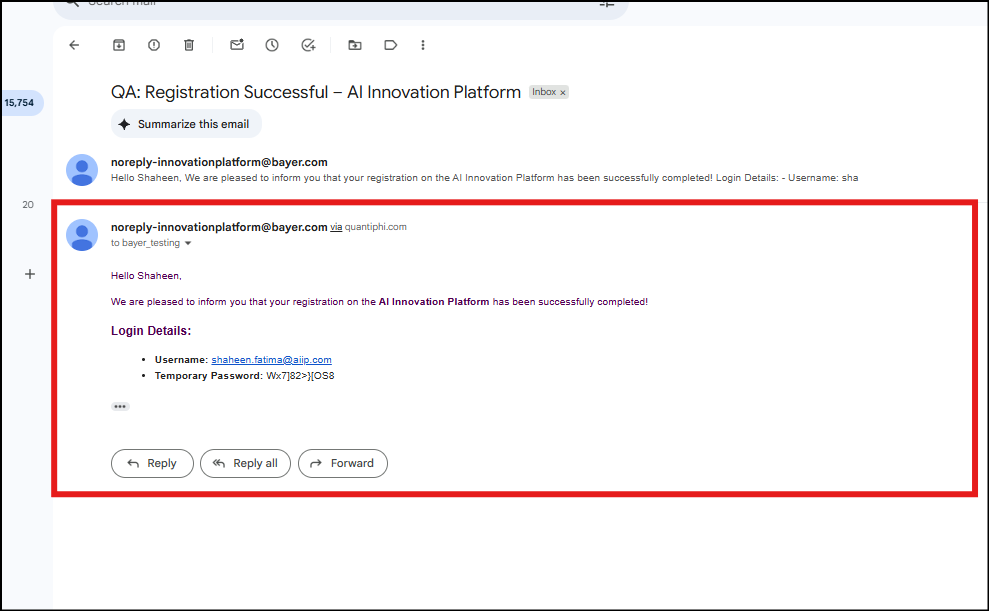Click the 'Hello Shaheen,' greeting line
The width and height of the screenshot is (989, 611).
[x=146, y=276]
